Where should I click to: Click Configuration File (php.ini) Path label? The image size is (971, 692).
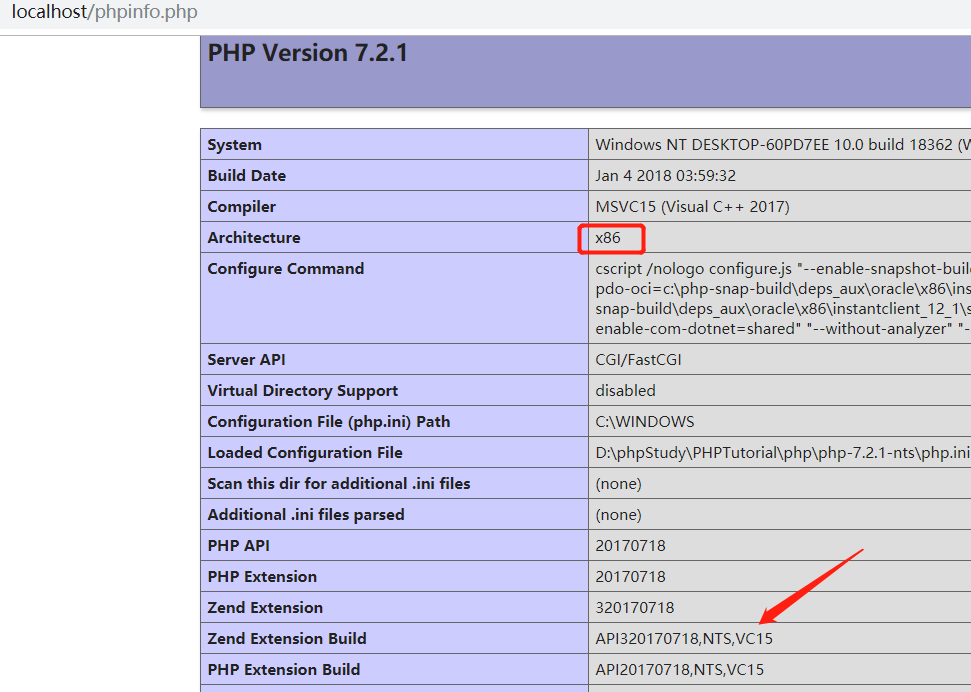tap(329, 422)
